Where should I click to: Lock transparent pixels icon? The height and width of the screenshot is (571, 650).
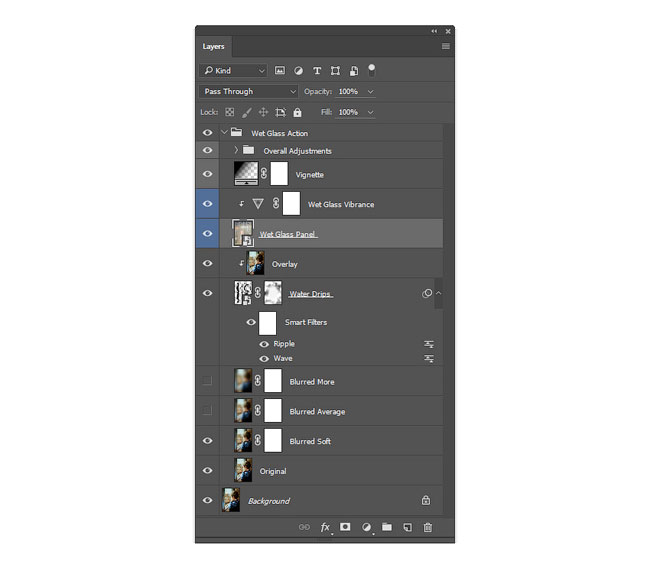tap(230, 112)
